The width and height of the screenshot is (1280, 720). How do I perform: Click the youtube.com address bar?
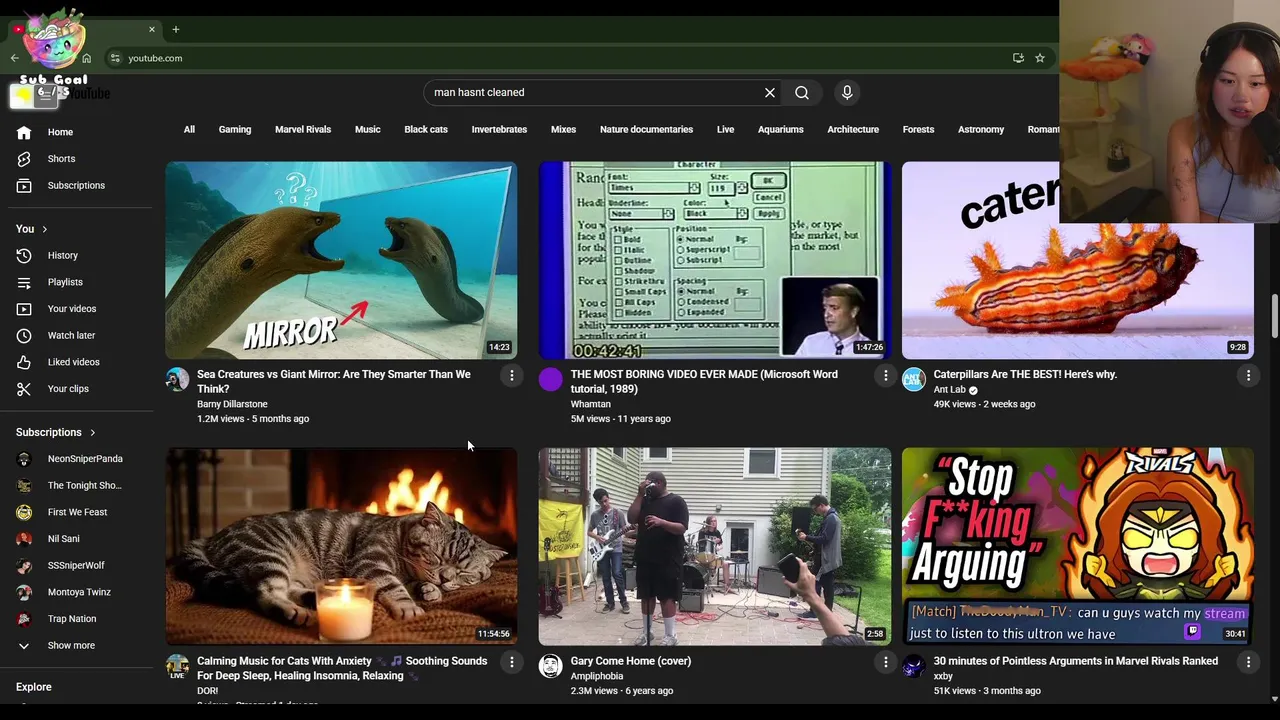tap(560, 58)
